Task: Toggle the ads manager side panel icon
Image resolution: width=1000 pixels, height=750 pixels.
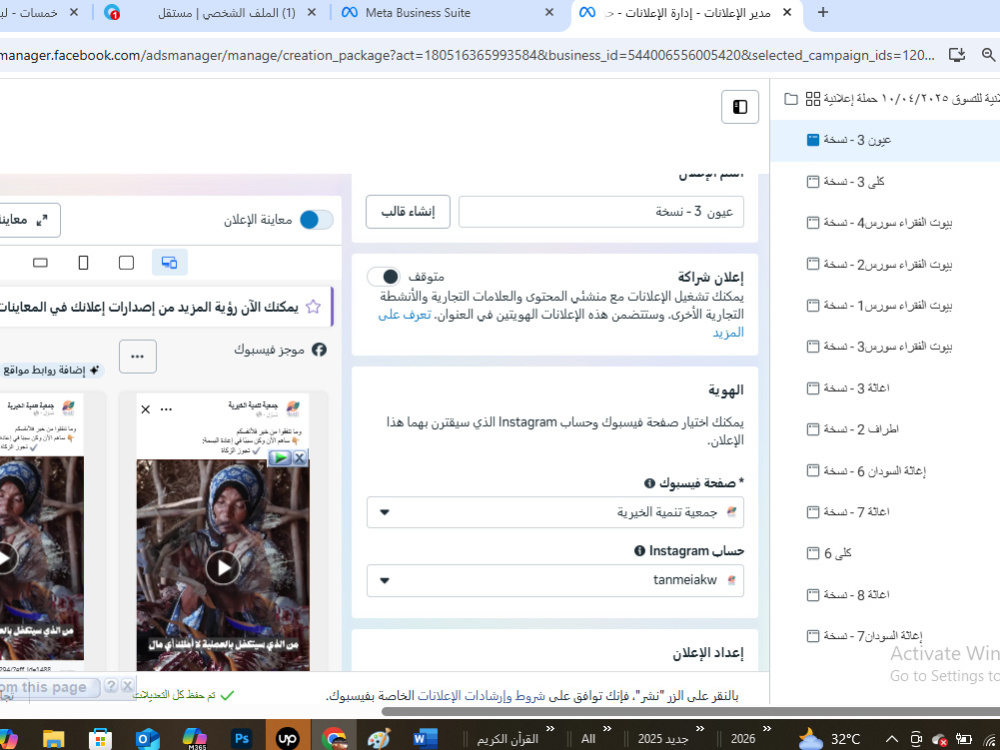Action: (x=740, y=107)
